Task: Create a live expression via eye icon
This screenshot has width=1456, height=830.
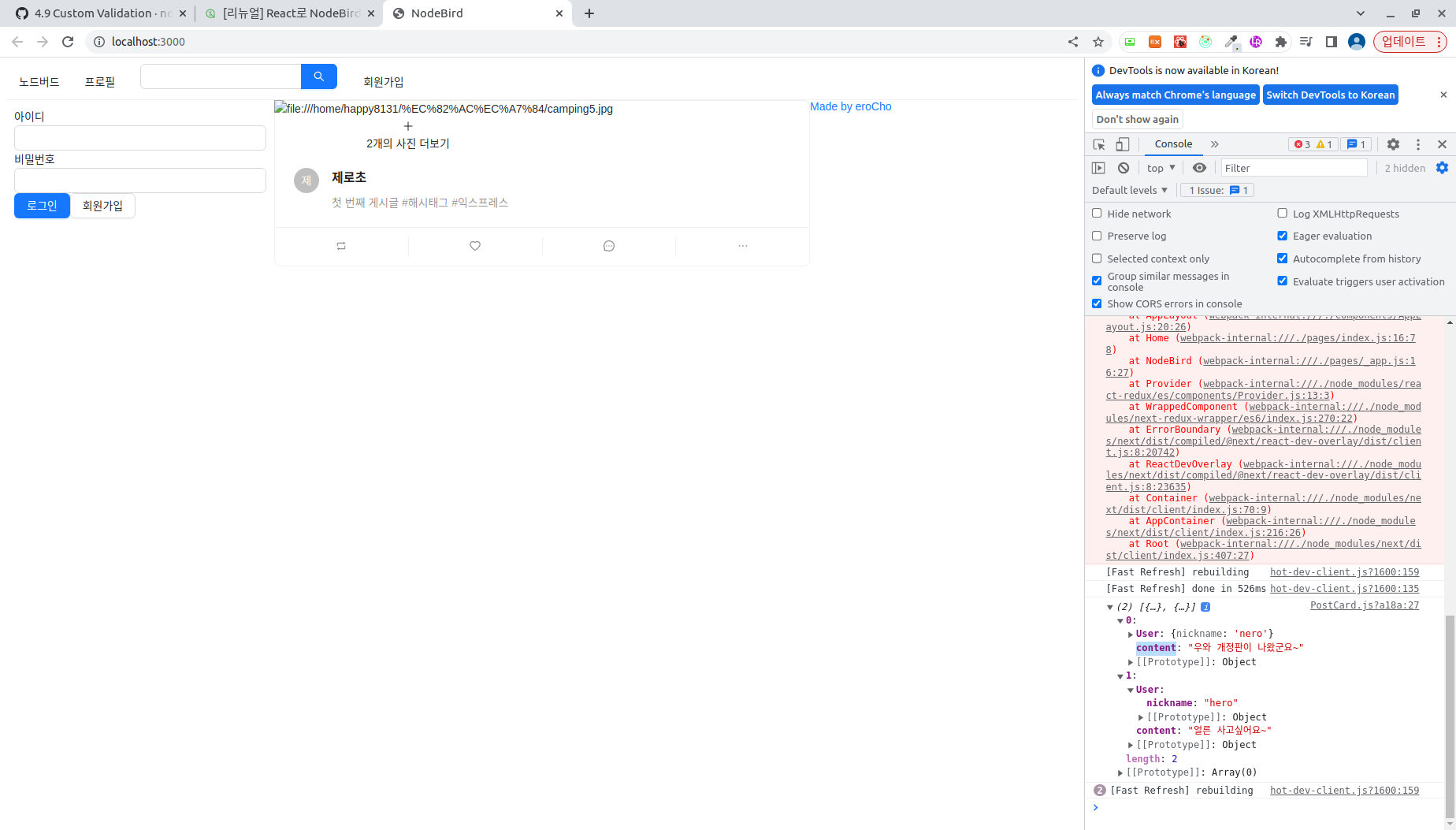Action: point(1199,168)
